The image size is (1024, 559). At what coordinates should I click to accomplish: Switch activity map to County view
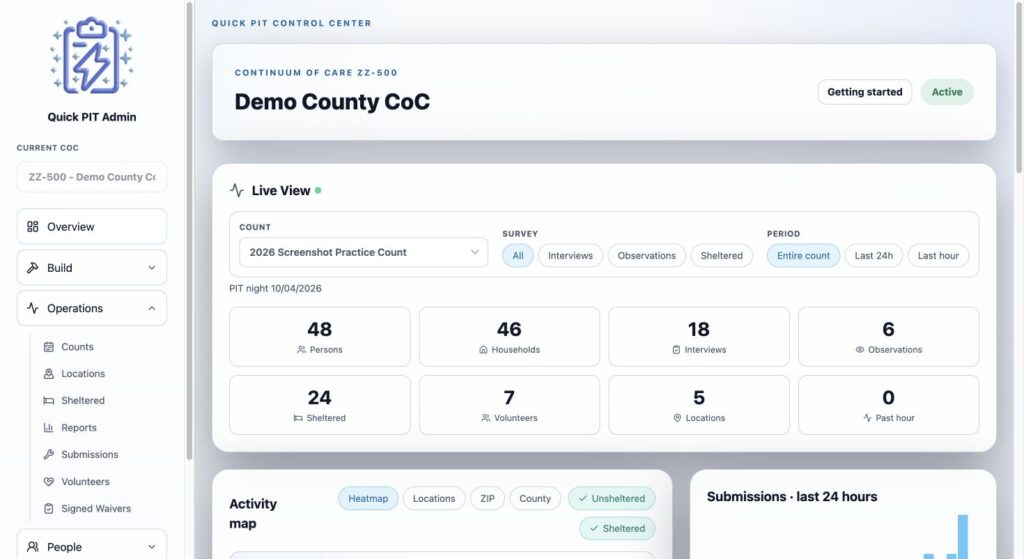pos(535,498)
